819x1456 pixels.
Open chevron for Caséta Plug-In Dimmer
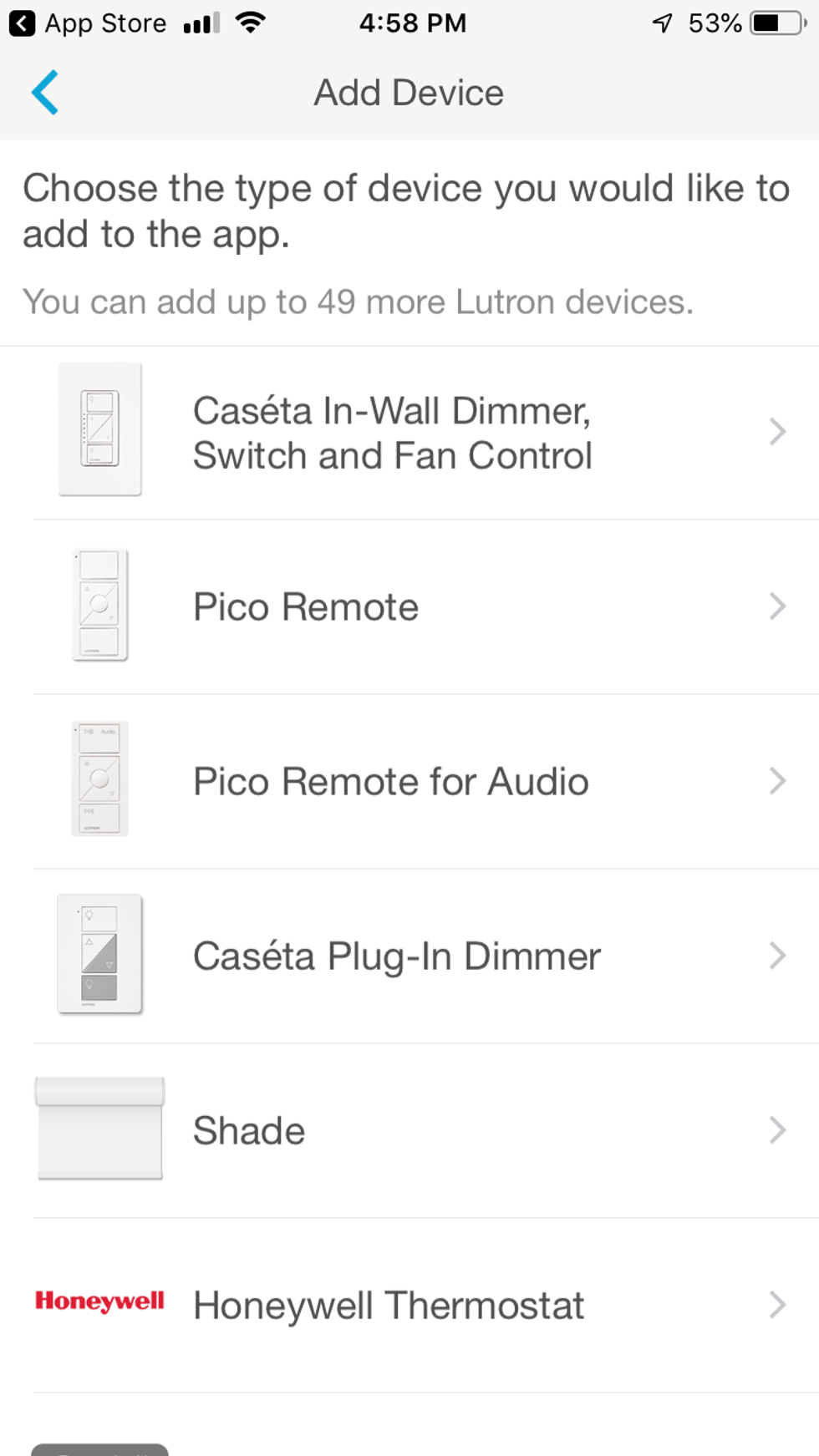click(777, 956)
